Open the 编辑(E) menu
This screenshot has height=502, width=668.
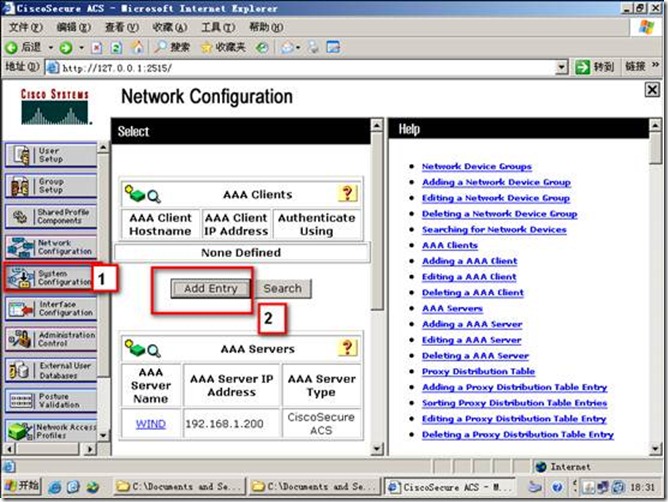click(x=73, y=27)
